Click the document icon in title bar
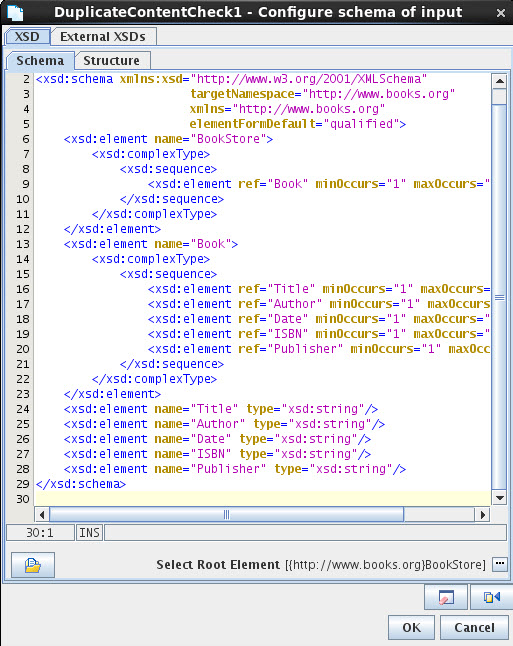 pyautogui.click(x=15, y=12)
